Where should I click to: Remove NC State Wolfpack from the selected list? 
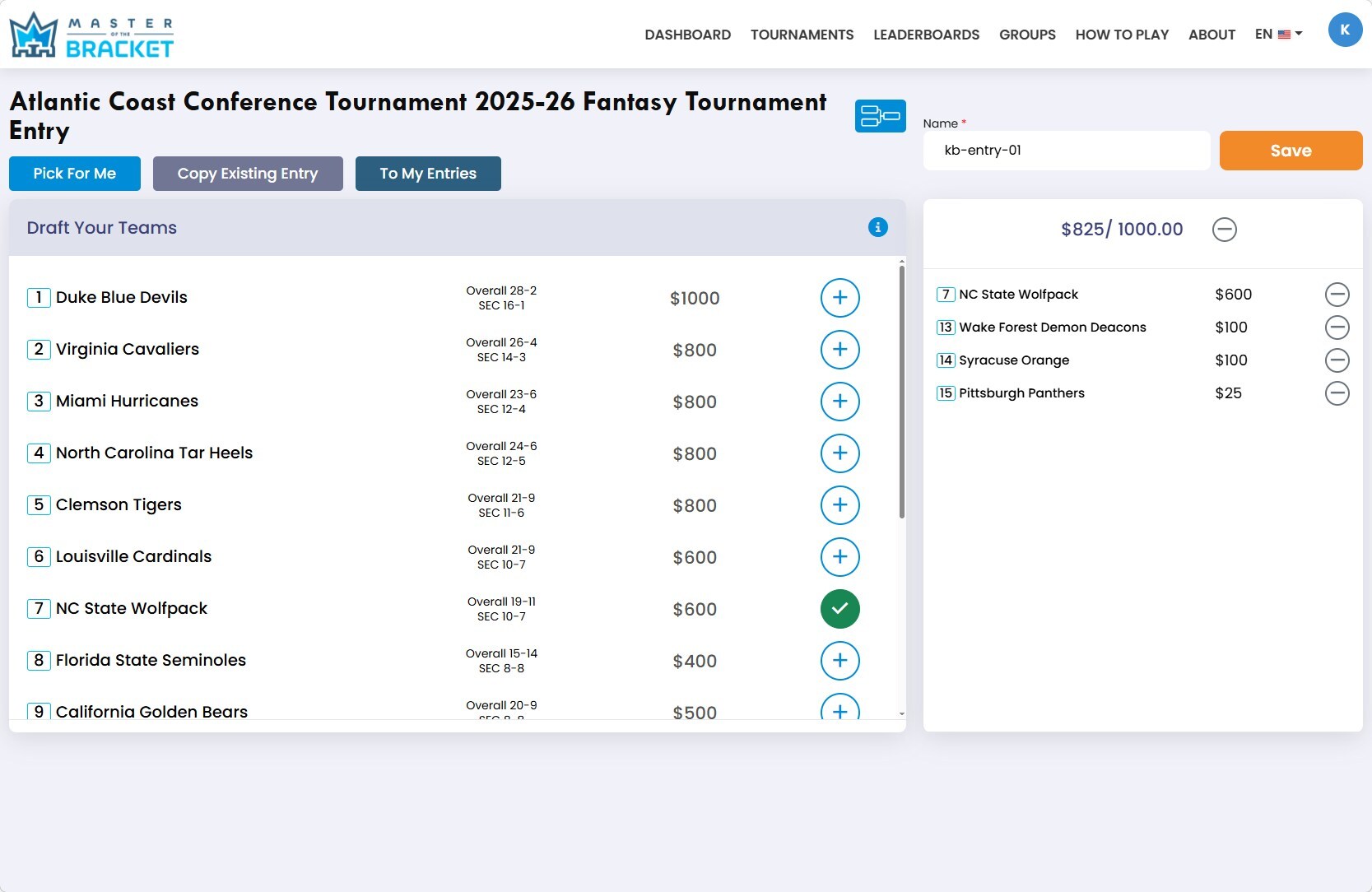[x=1337, y=294]
